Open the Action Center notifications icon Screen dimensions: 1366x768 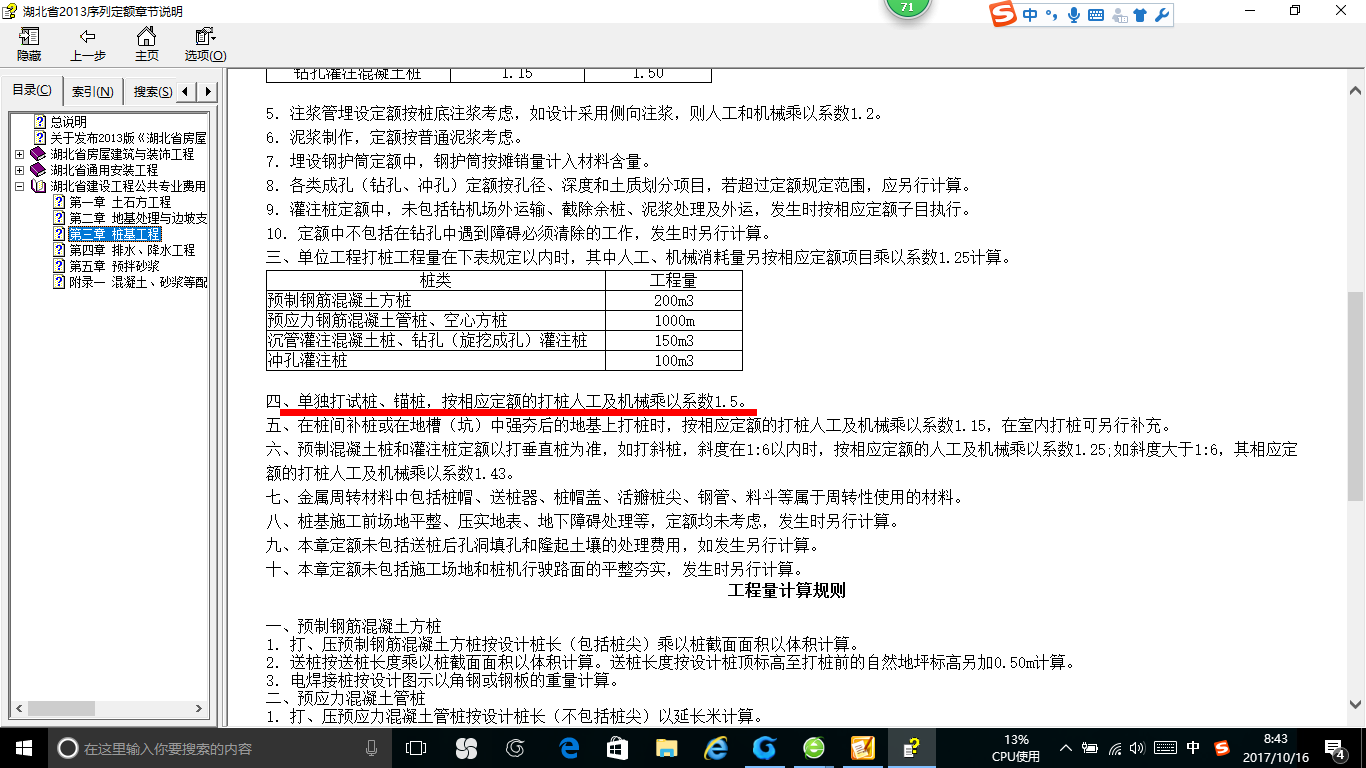[1337, 748]
